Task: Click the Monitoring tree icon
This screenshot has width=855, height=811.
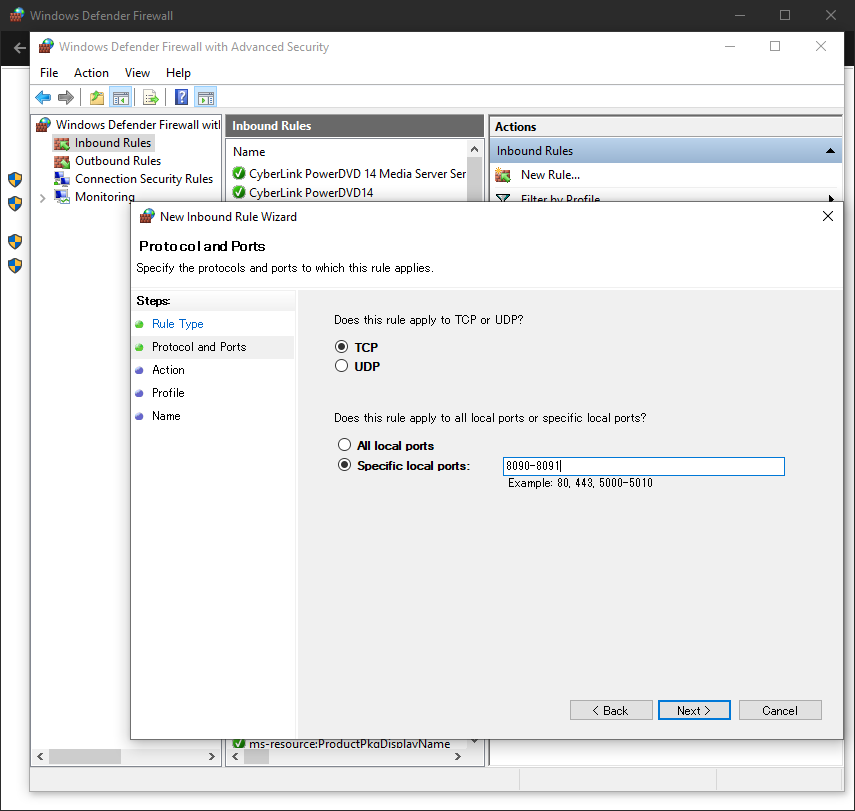Action: pos(62,196)
